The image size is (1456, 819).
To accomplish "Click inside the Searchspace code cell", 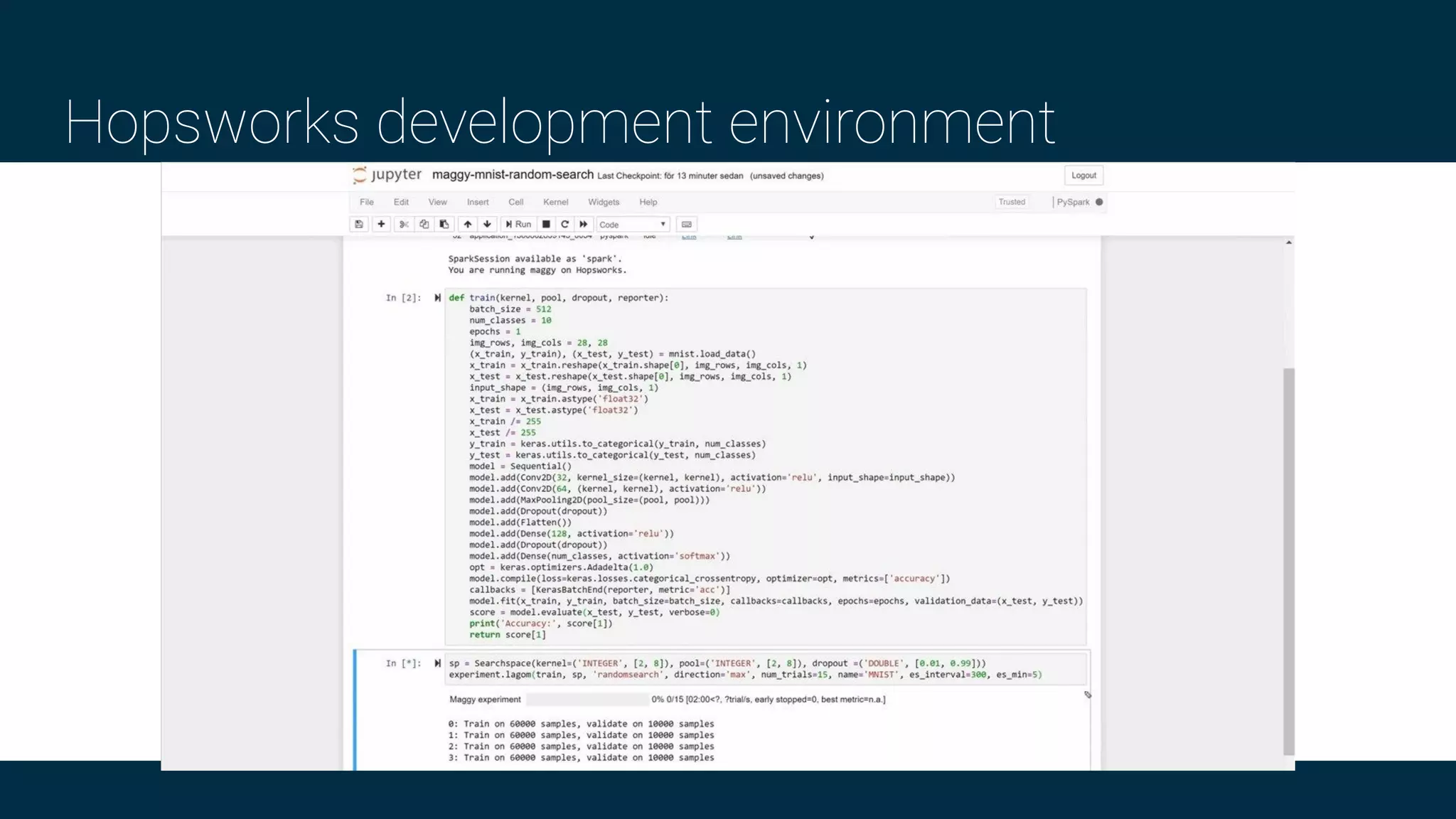I will pos(765,669).
